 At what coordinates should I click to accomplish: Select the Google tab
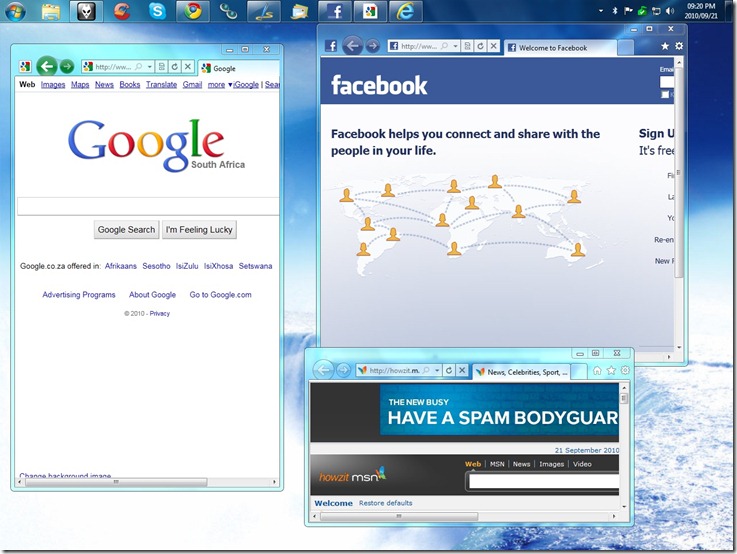click(239, 68)
